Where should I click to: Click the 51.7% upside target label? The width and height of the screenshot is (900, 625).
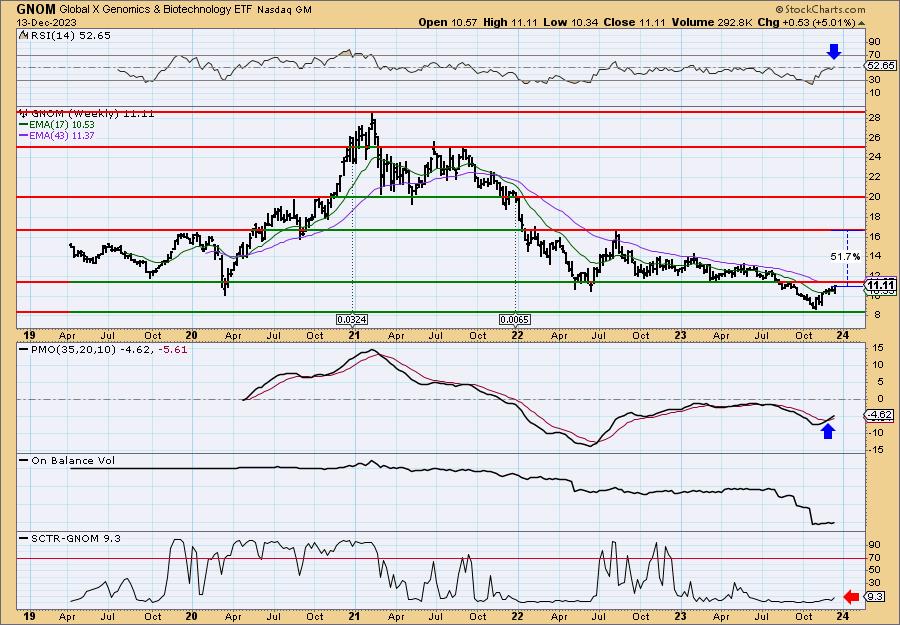[845, 257]
